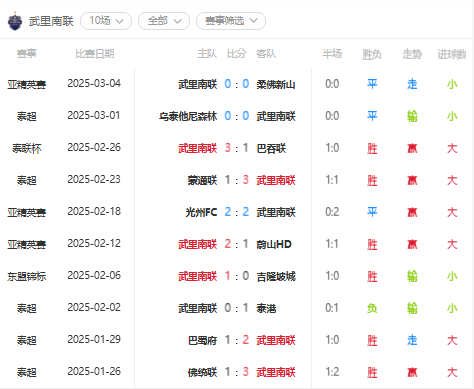Expand the 赛事筛选 dropdown

point(231,21)
